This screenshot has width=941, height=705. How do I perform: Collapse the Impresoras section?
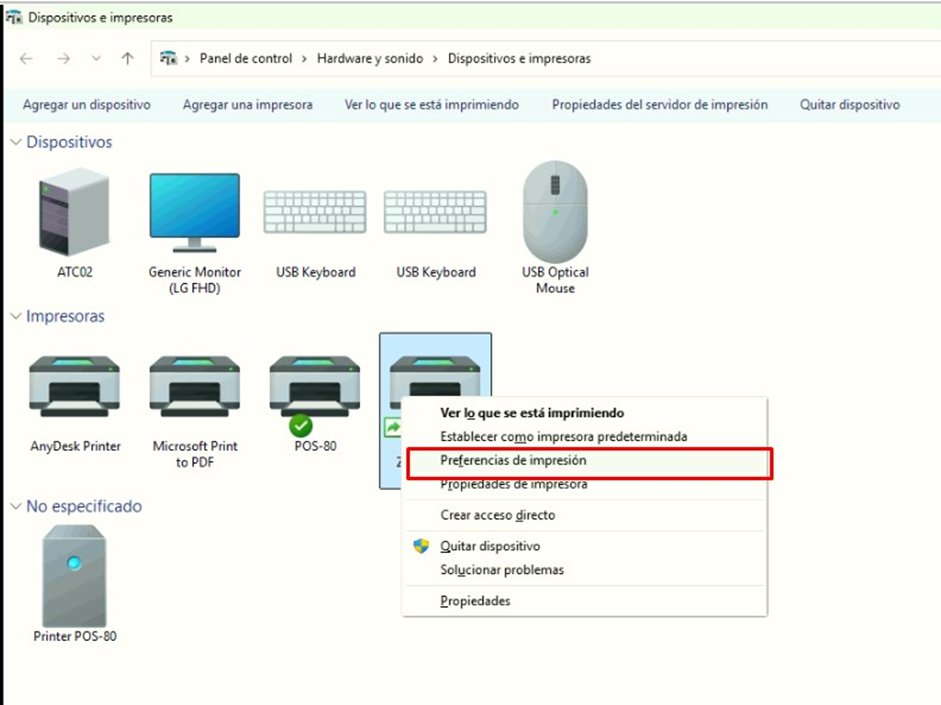pos(15,317)
